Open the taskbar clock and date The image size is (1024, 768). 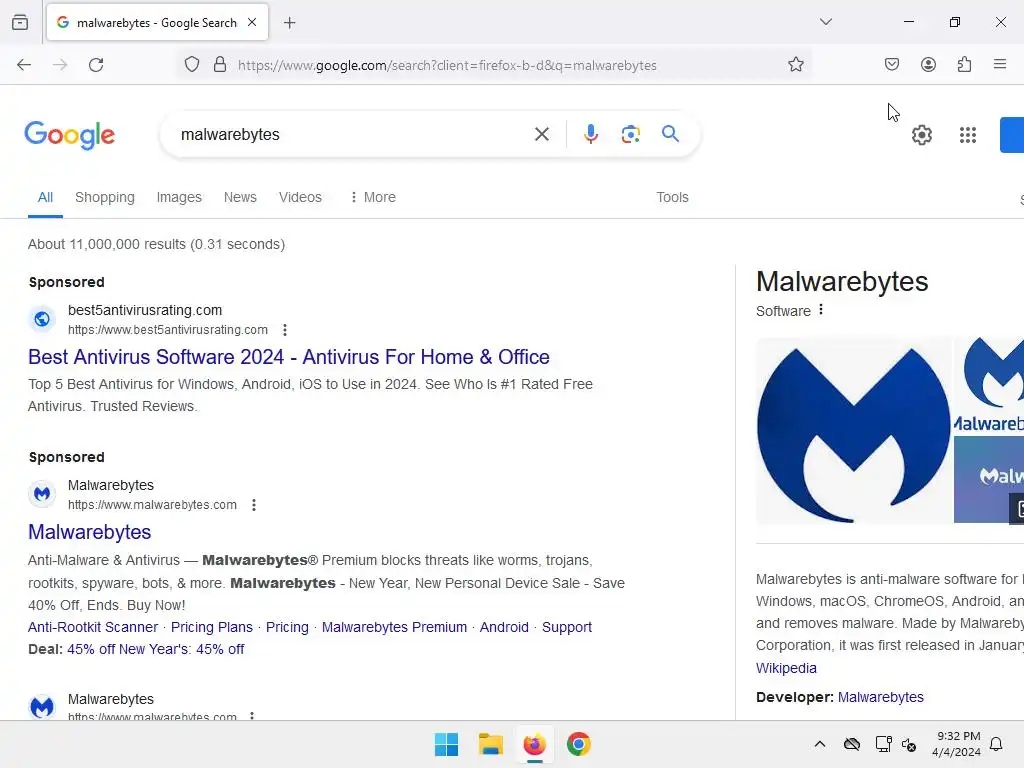pos(956,744)
